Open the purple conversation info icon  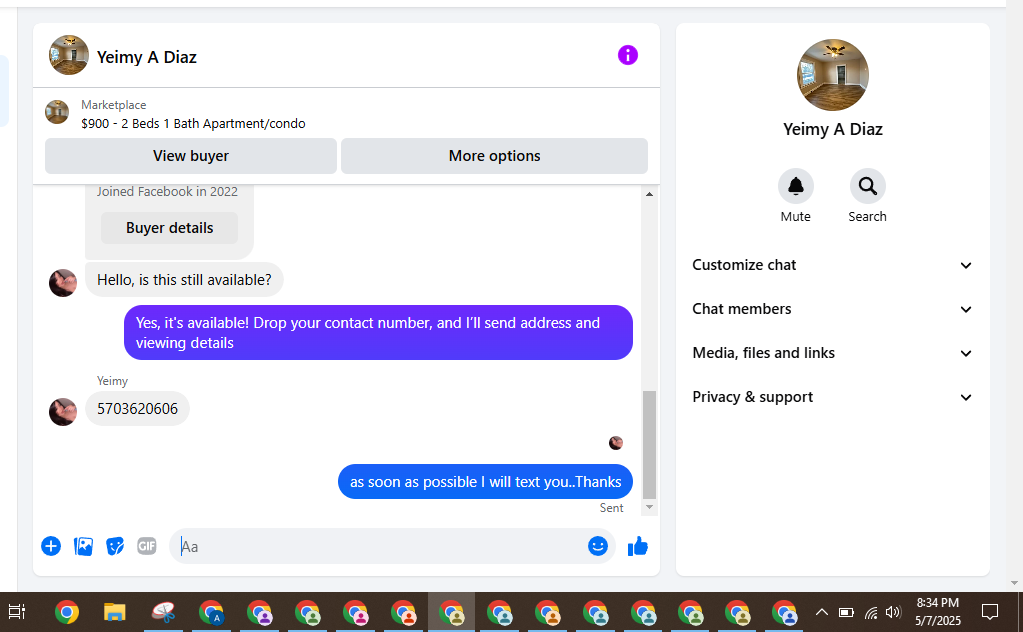pyautogui.click(x=628, y=55)
